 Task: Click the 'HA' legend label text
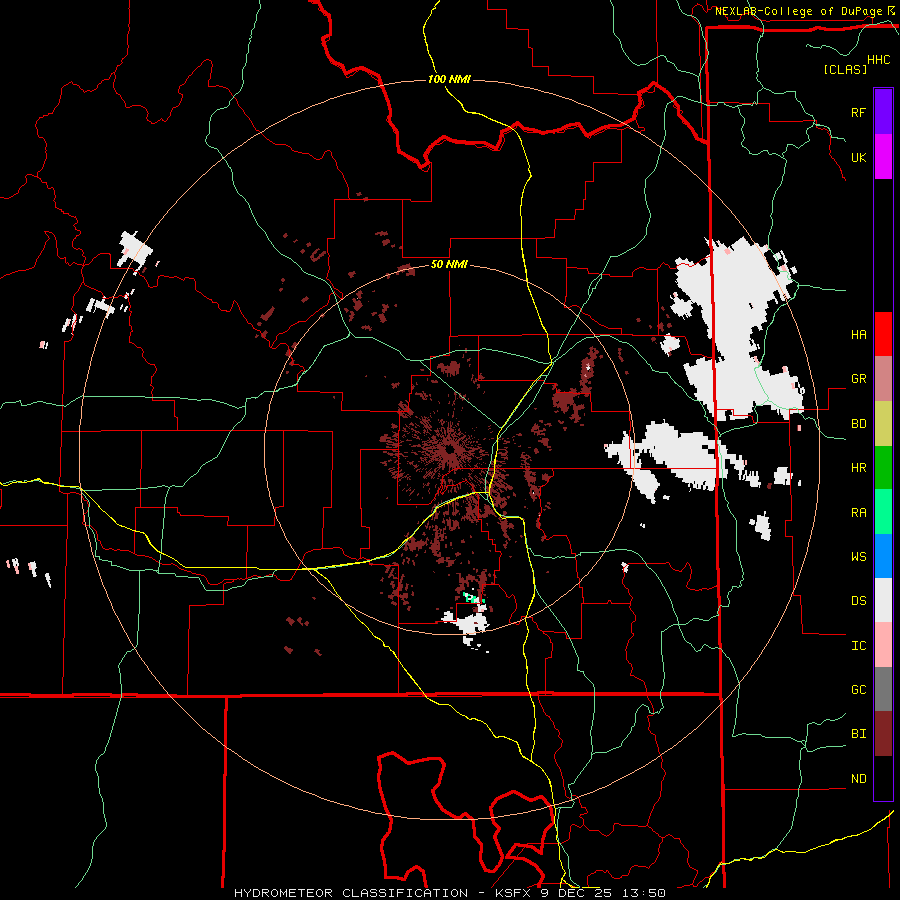[858, 334]
